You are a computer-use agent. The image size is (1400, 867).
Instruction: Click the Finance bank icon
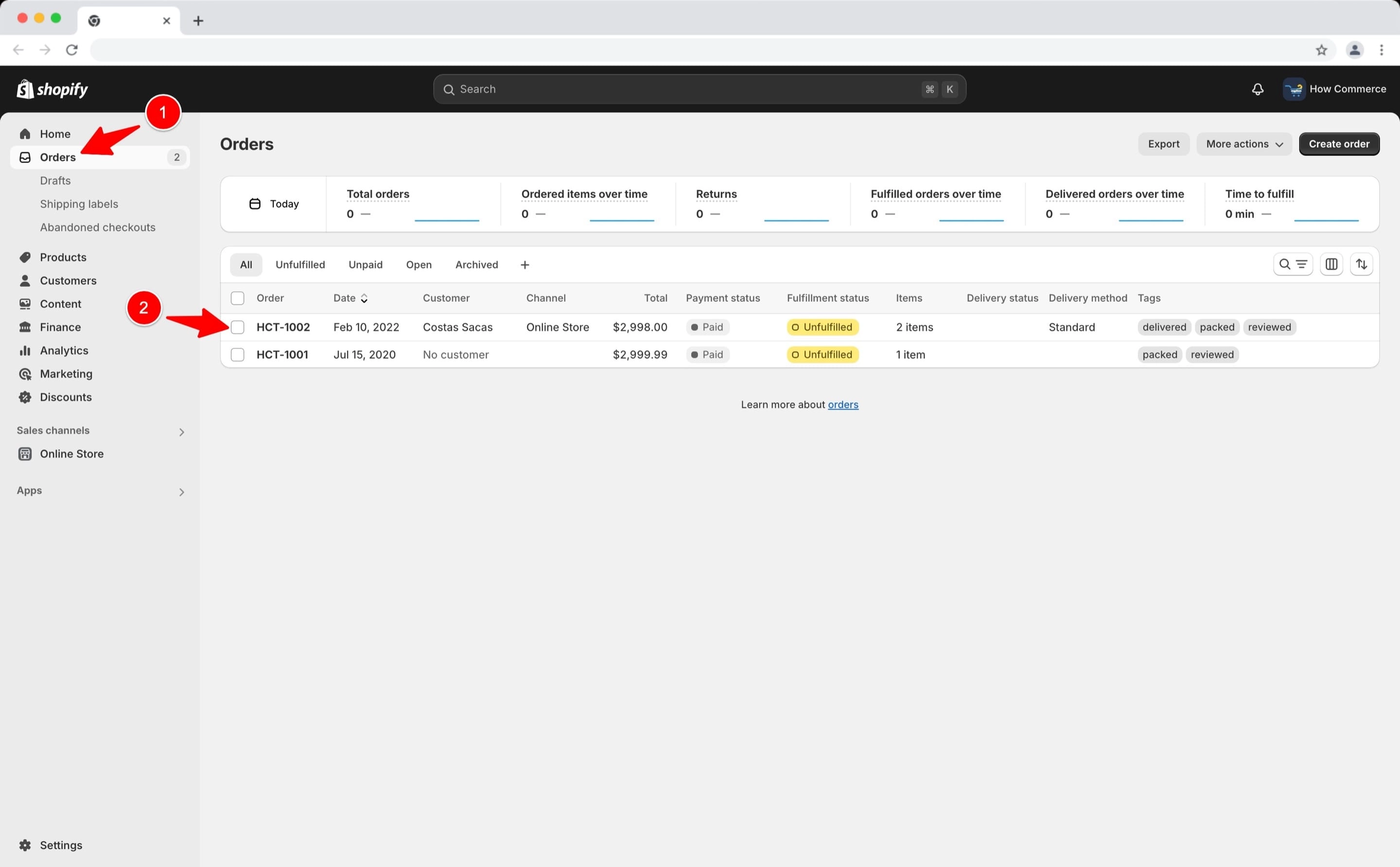pyautogui.click(x=25, y=327)
